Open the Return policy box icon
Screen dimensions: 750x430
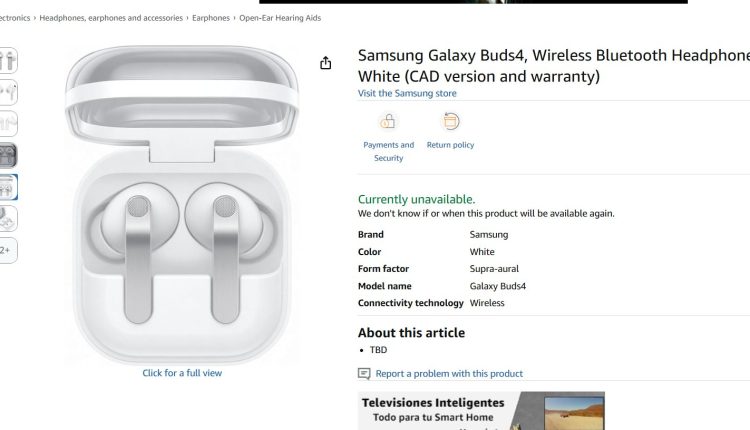tap(451, 121)
